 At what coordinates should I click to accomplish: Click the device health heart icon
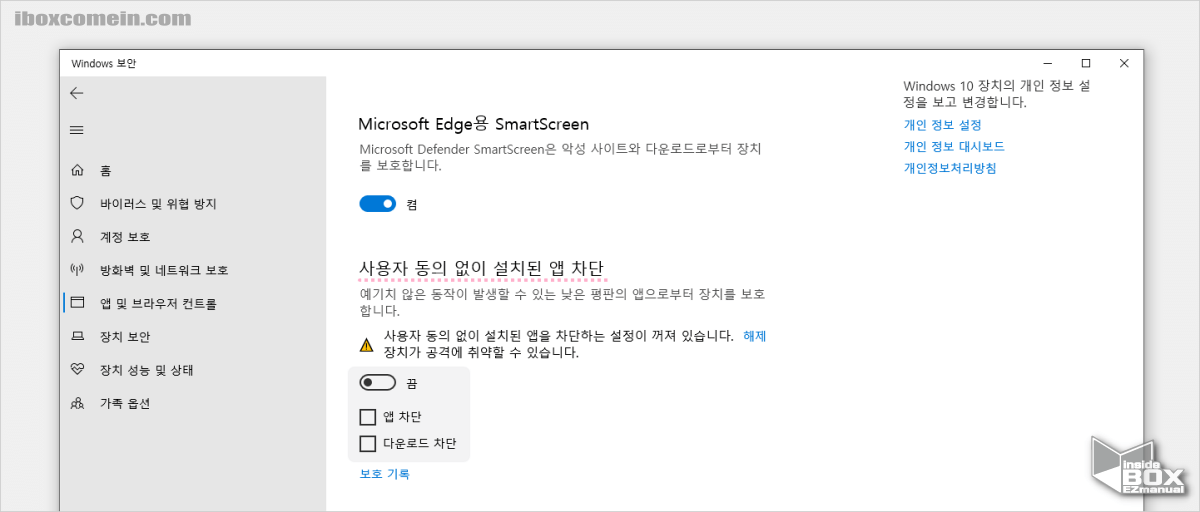(x=77, y=370)
